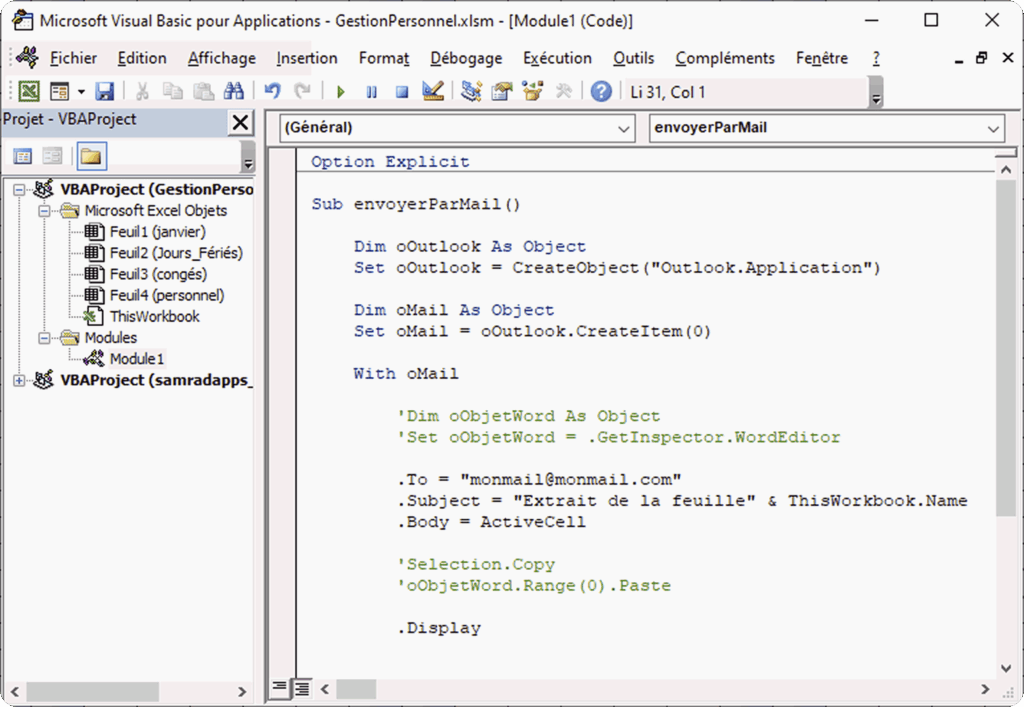Open the Exécution menu

coord(557,58)
